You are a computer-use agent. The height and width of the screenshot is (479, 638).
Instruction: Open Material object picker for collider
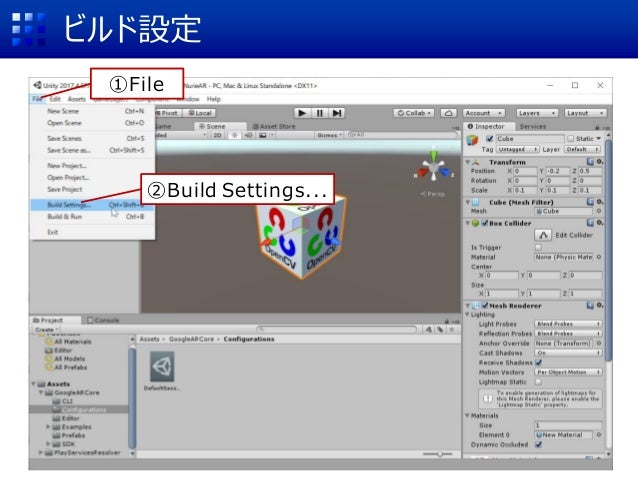coord(599,257)
